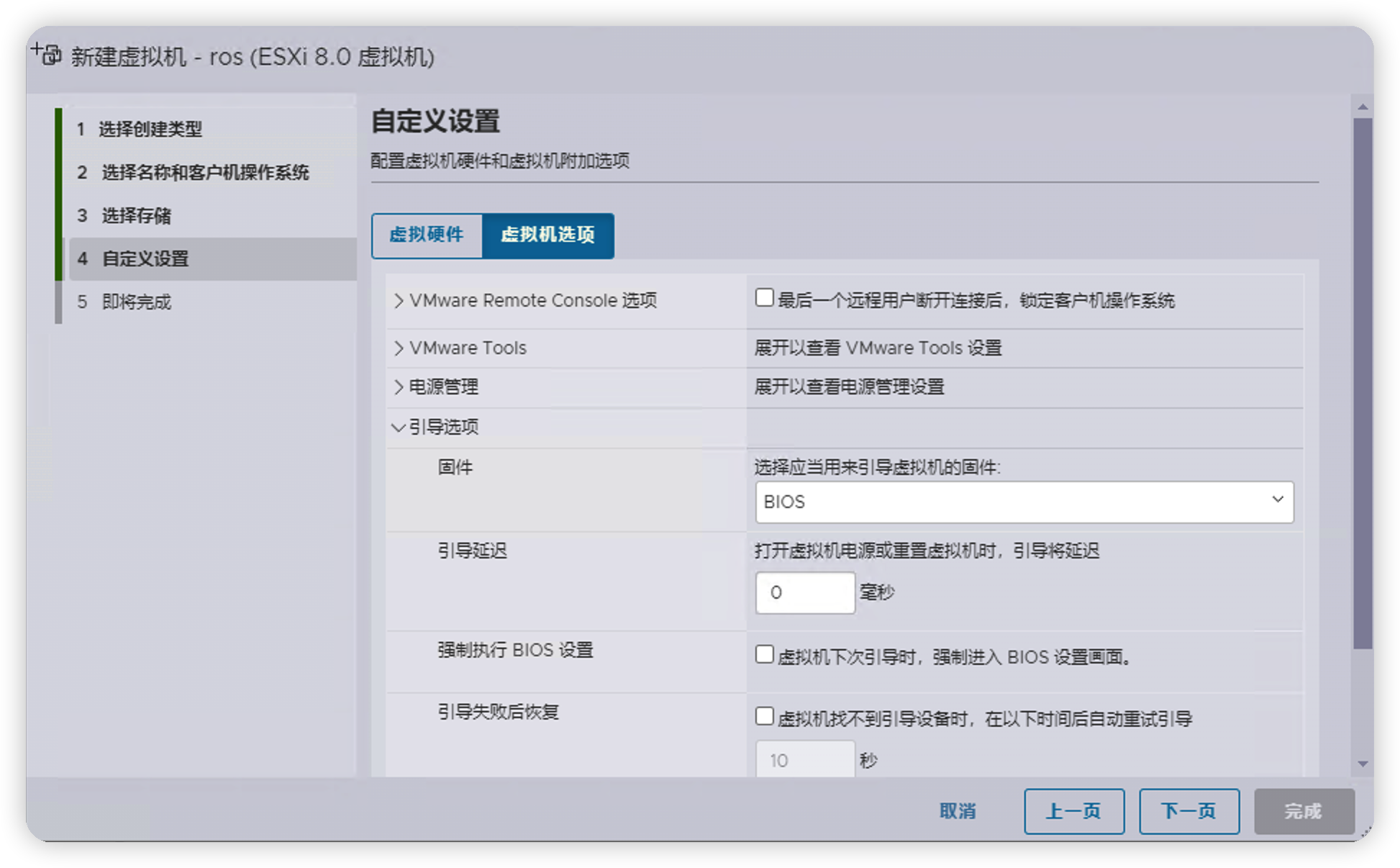The width and height of the screenshot is (1400, 868).
Task: Enable lock guest OS after remote disconnect
Action: point(764,298)
